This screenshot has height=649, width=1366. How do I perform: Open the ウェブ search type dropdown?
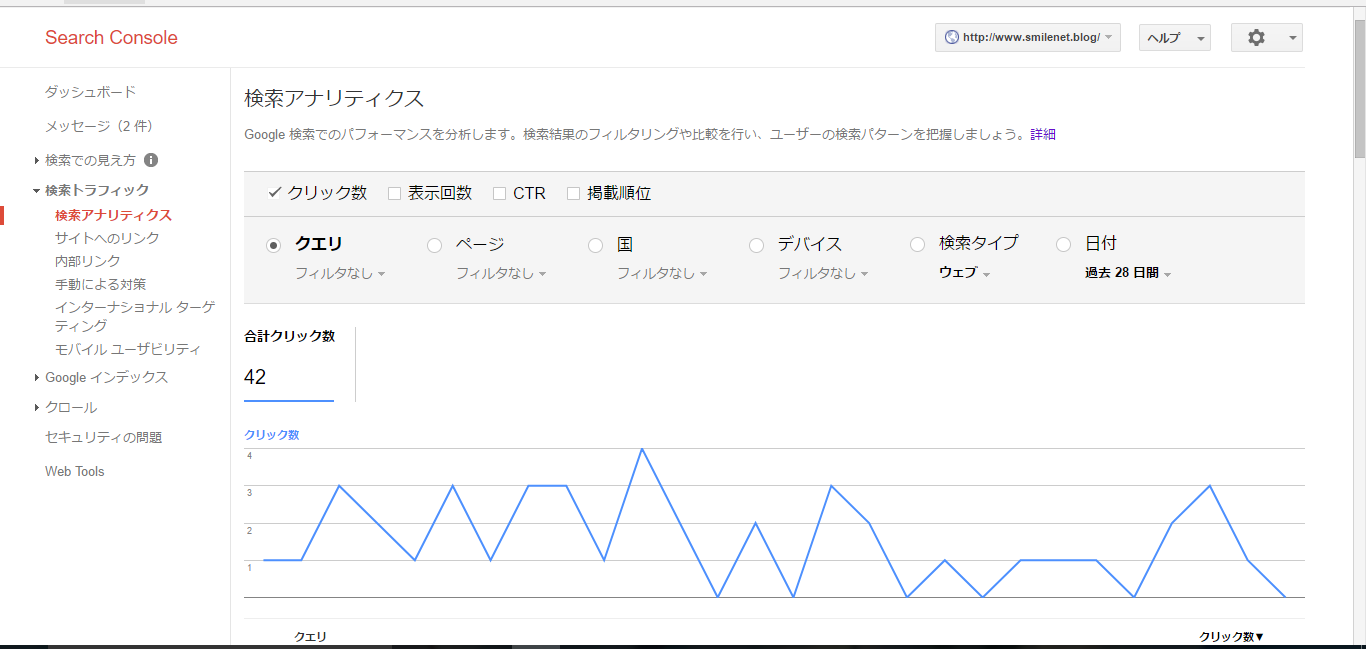point(965,273)
